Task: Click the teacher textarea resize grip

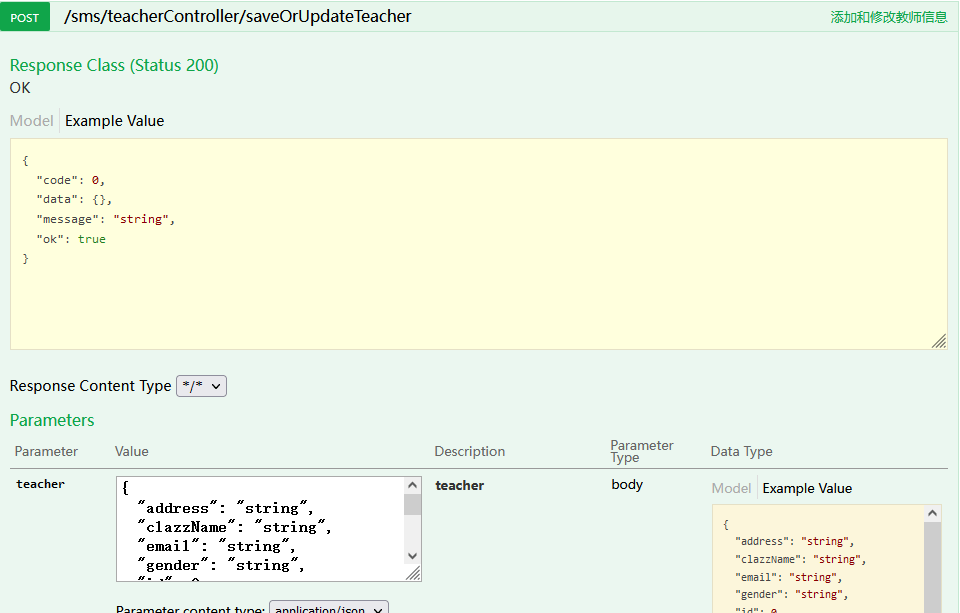Action: tap(413, 573)
